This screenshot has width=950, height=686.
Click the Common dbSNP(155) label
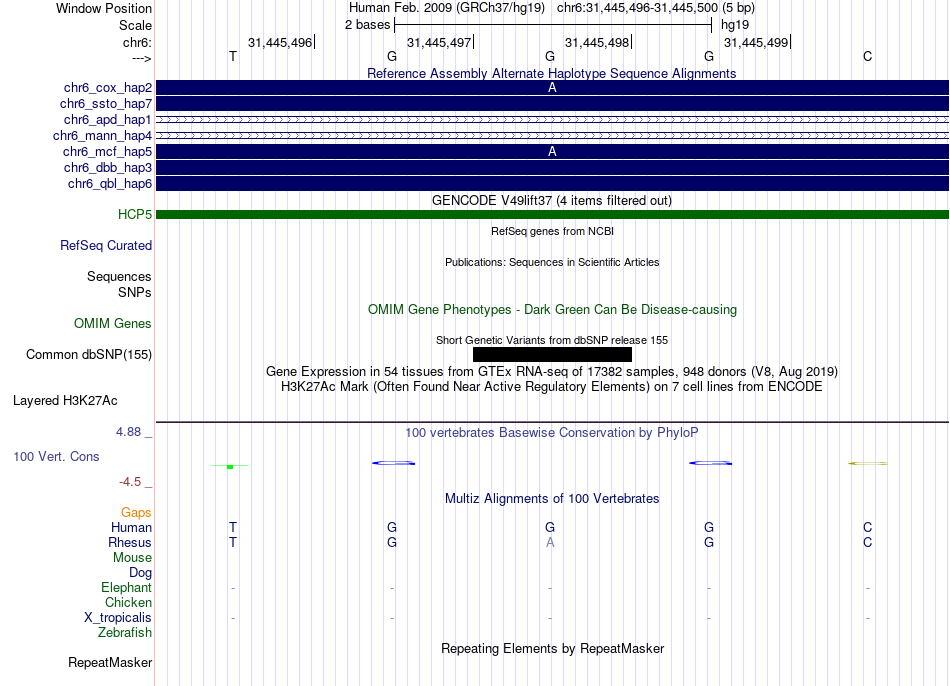pos(89,355)
